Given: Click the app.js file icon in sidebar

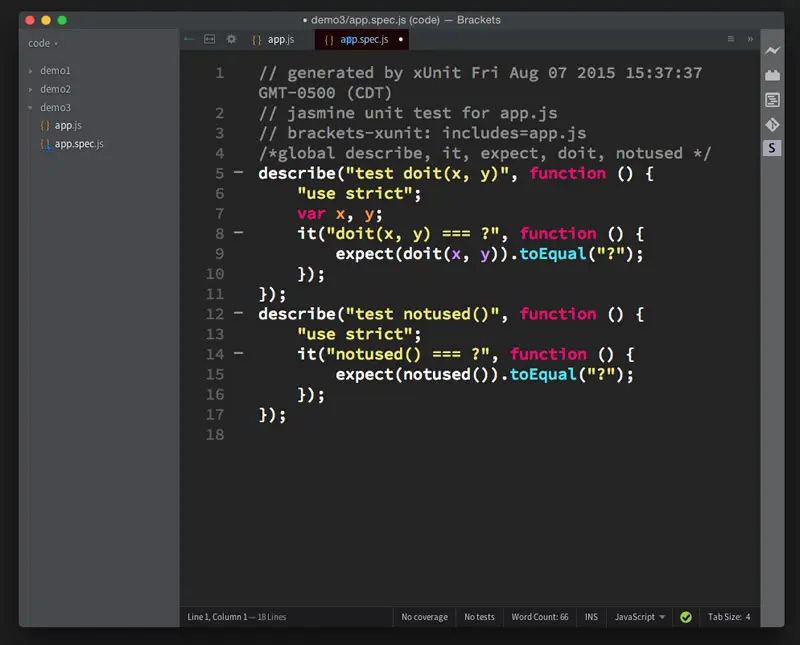Looking at the screenshot, I should 45,125.
